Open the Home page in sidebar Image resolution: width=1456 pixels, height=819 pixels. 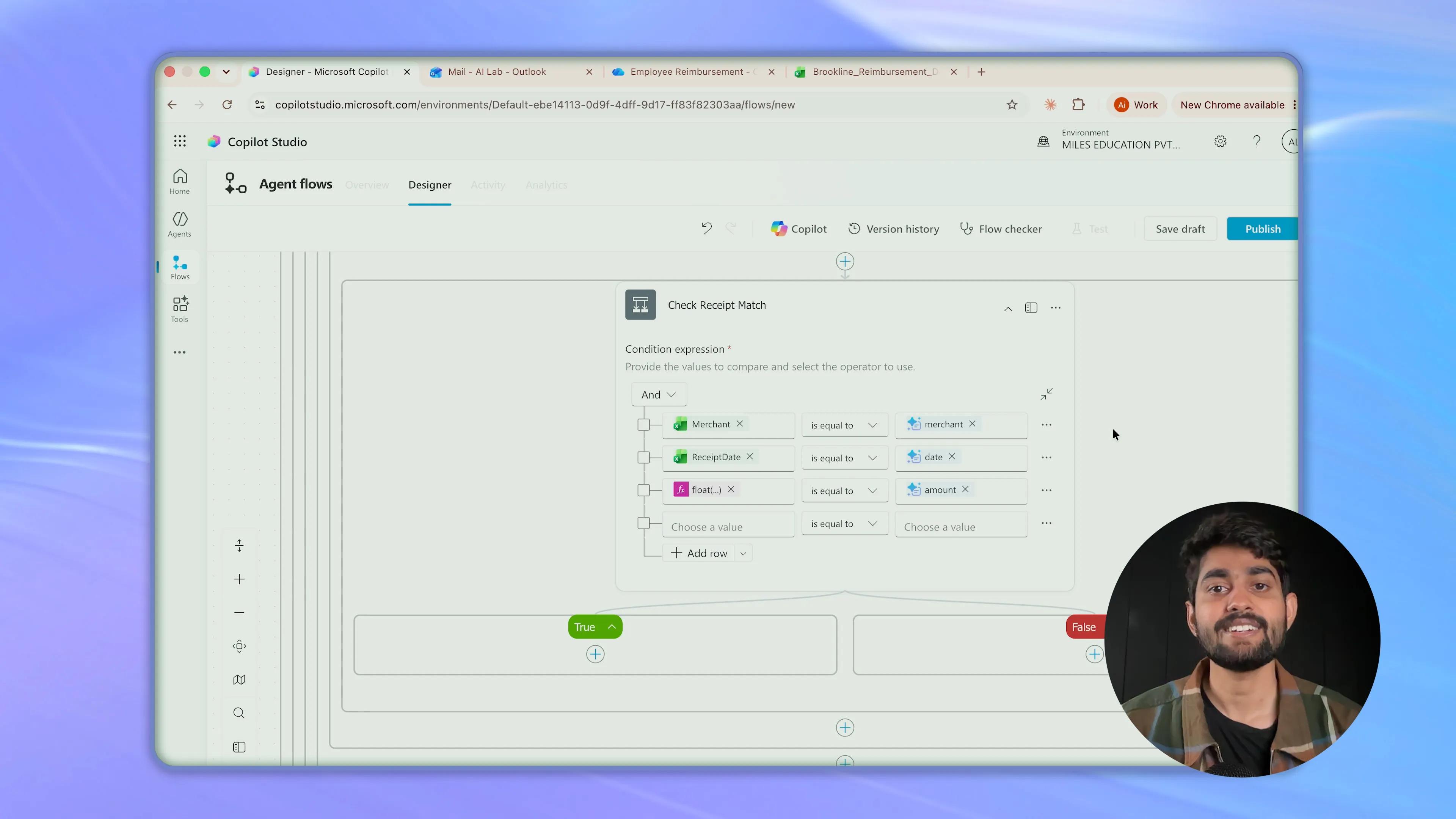point(180,182)
